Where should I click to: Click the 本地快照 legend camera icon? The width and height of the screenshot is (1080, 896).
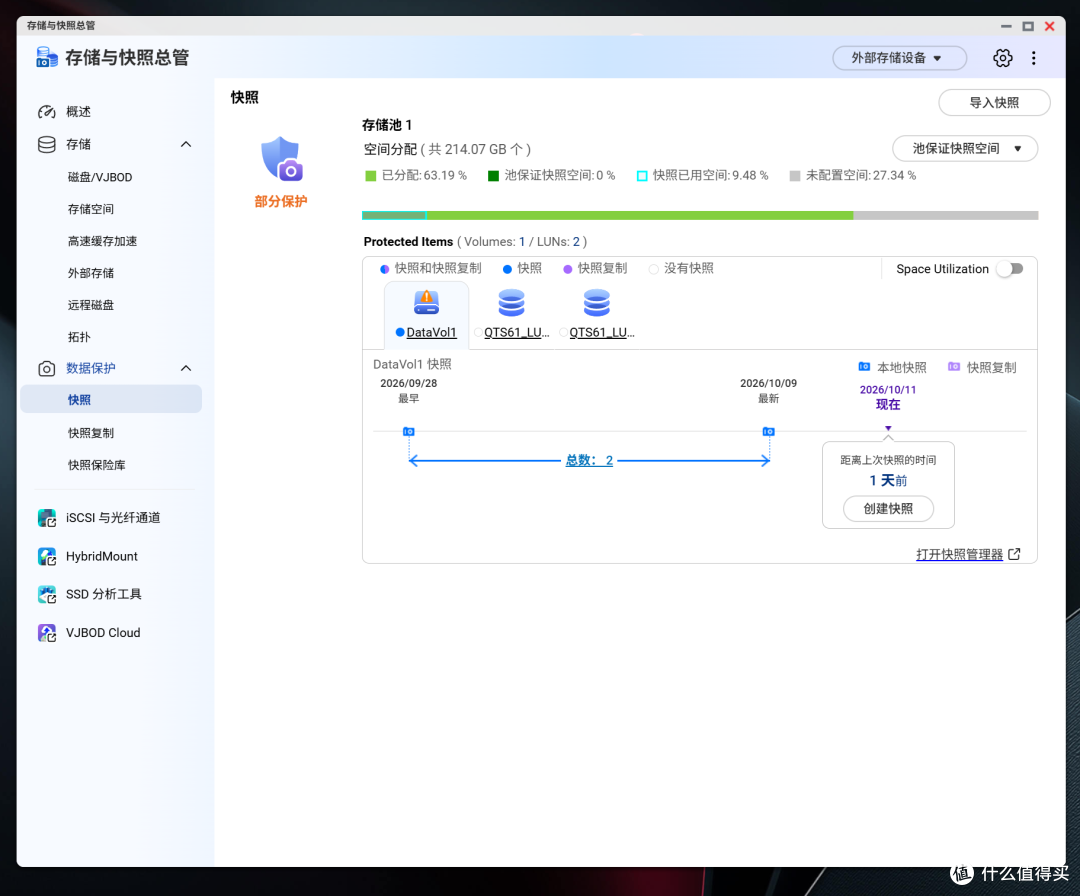[864, 367]
